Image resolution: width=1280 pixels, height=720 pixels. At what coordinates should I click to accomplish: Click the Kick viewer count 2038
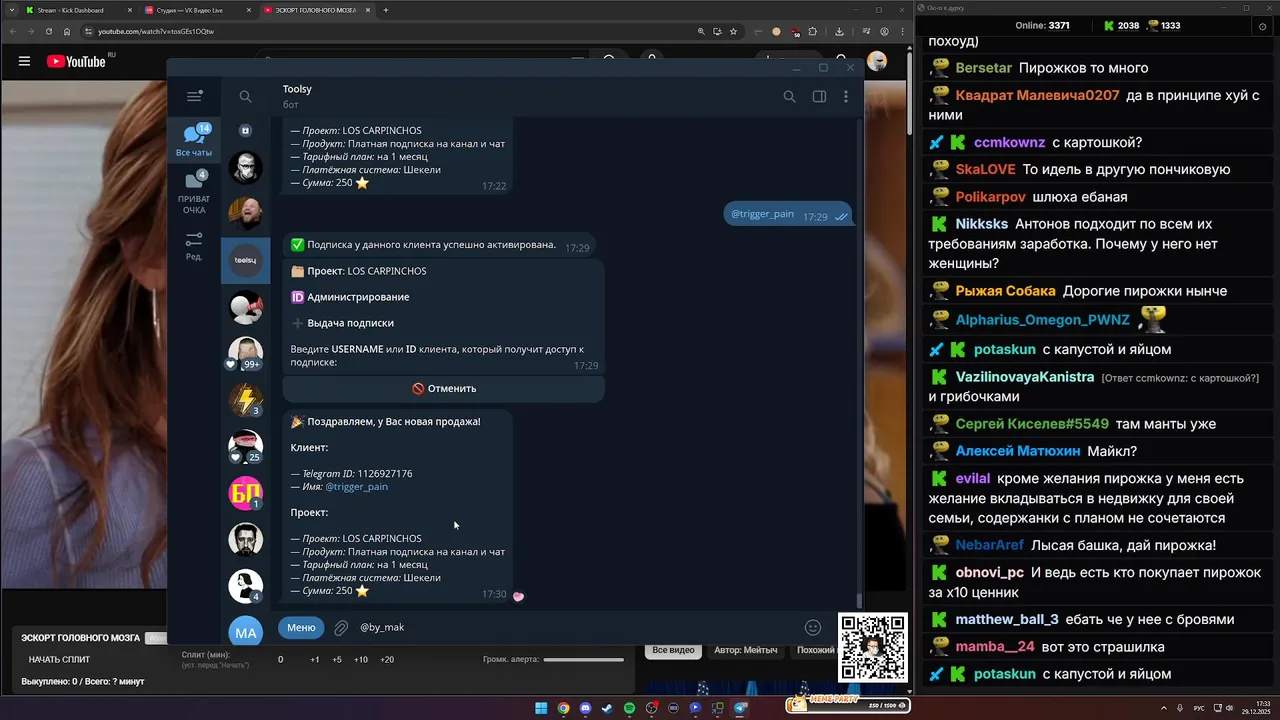tap(1120, 26)
